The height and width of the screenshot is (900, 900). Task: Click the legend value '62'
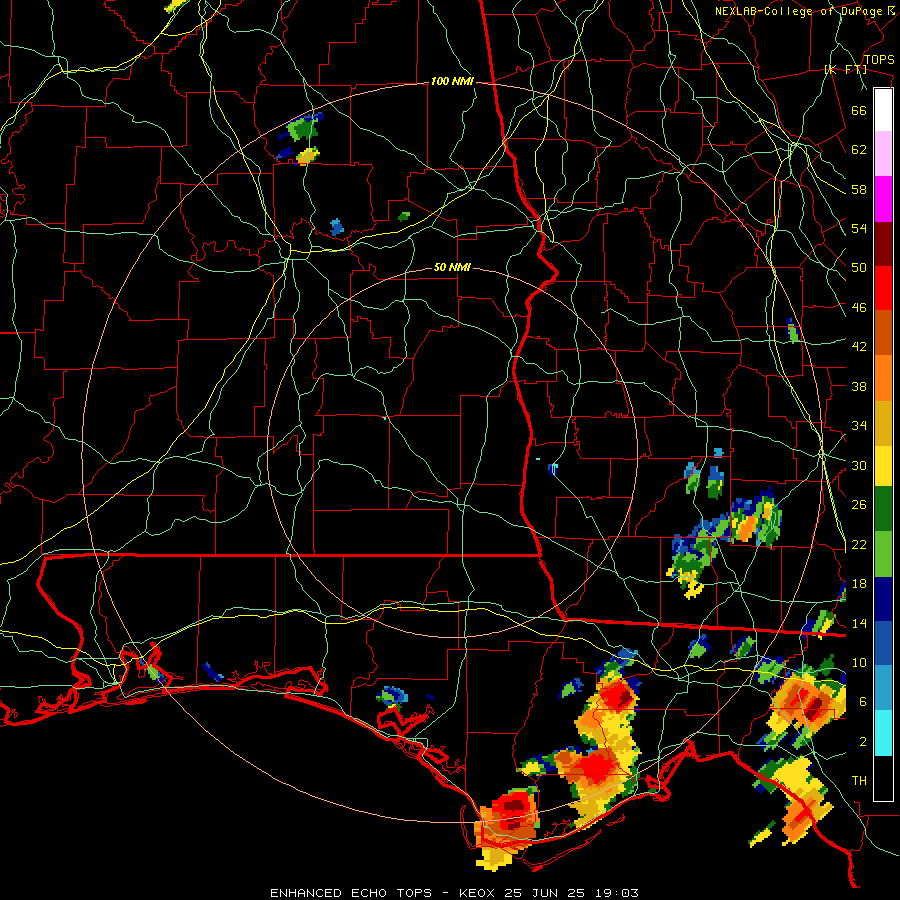[x=859, y=150]
